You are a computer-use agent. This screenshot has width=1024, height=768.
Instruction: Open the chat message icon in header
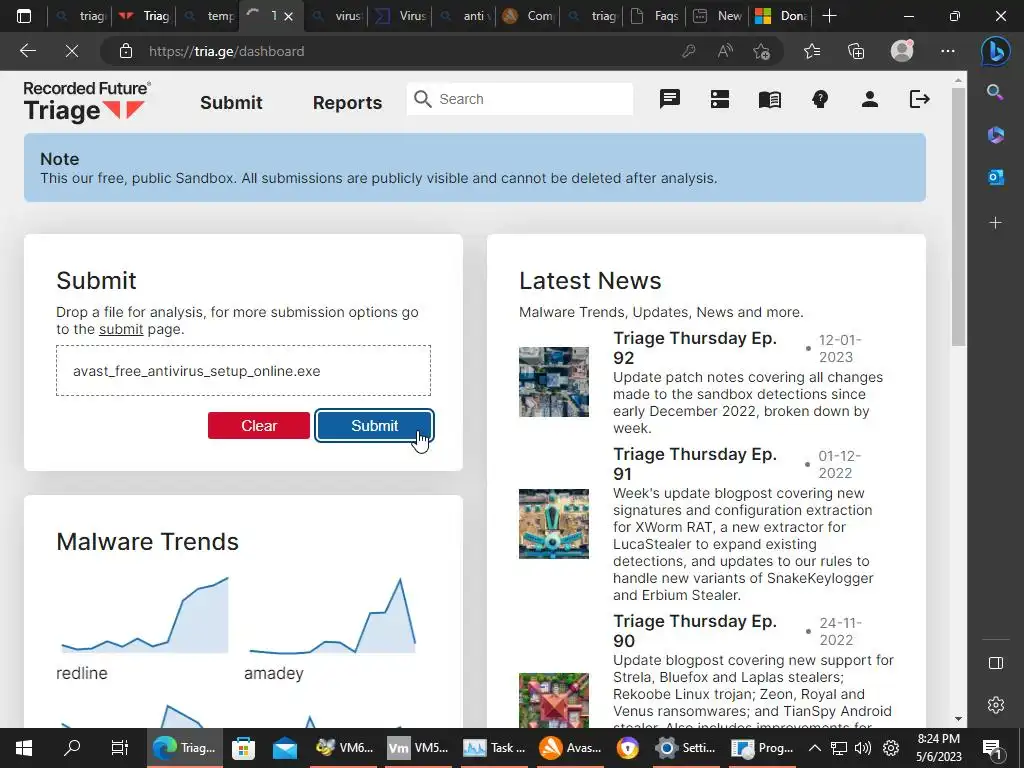(x=669, y=99)
